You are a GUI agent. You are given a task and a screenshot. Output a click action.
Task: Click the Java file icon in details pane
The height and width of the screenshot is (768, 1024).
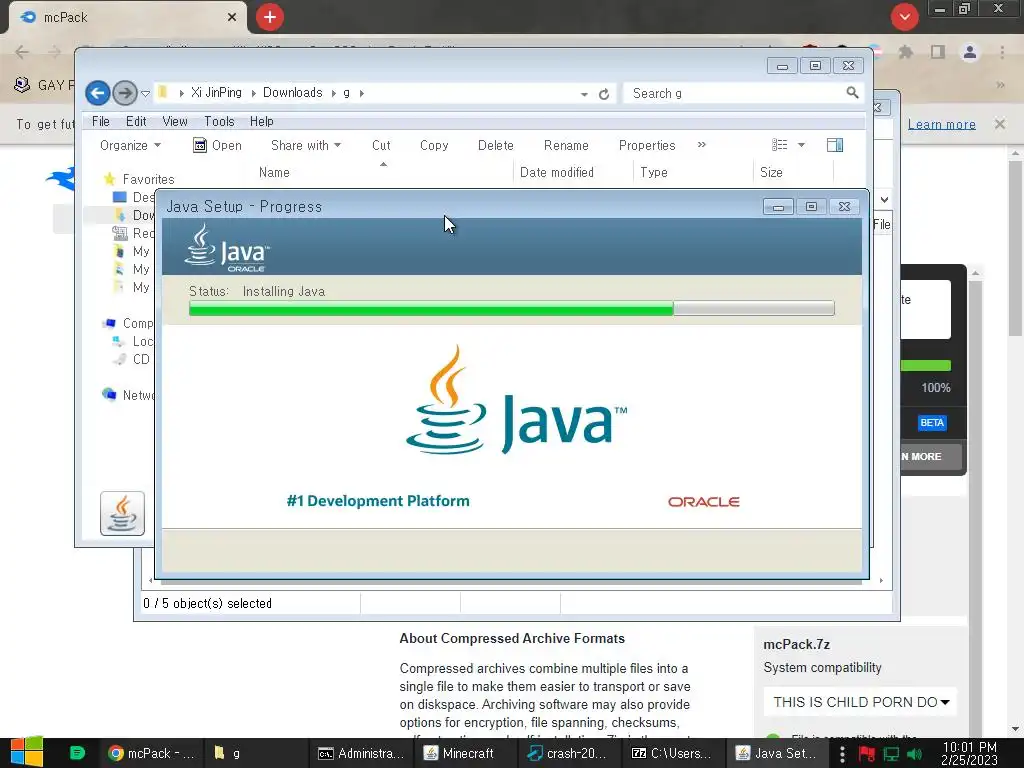pos(122,513)
